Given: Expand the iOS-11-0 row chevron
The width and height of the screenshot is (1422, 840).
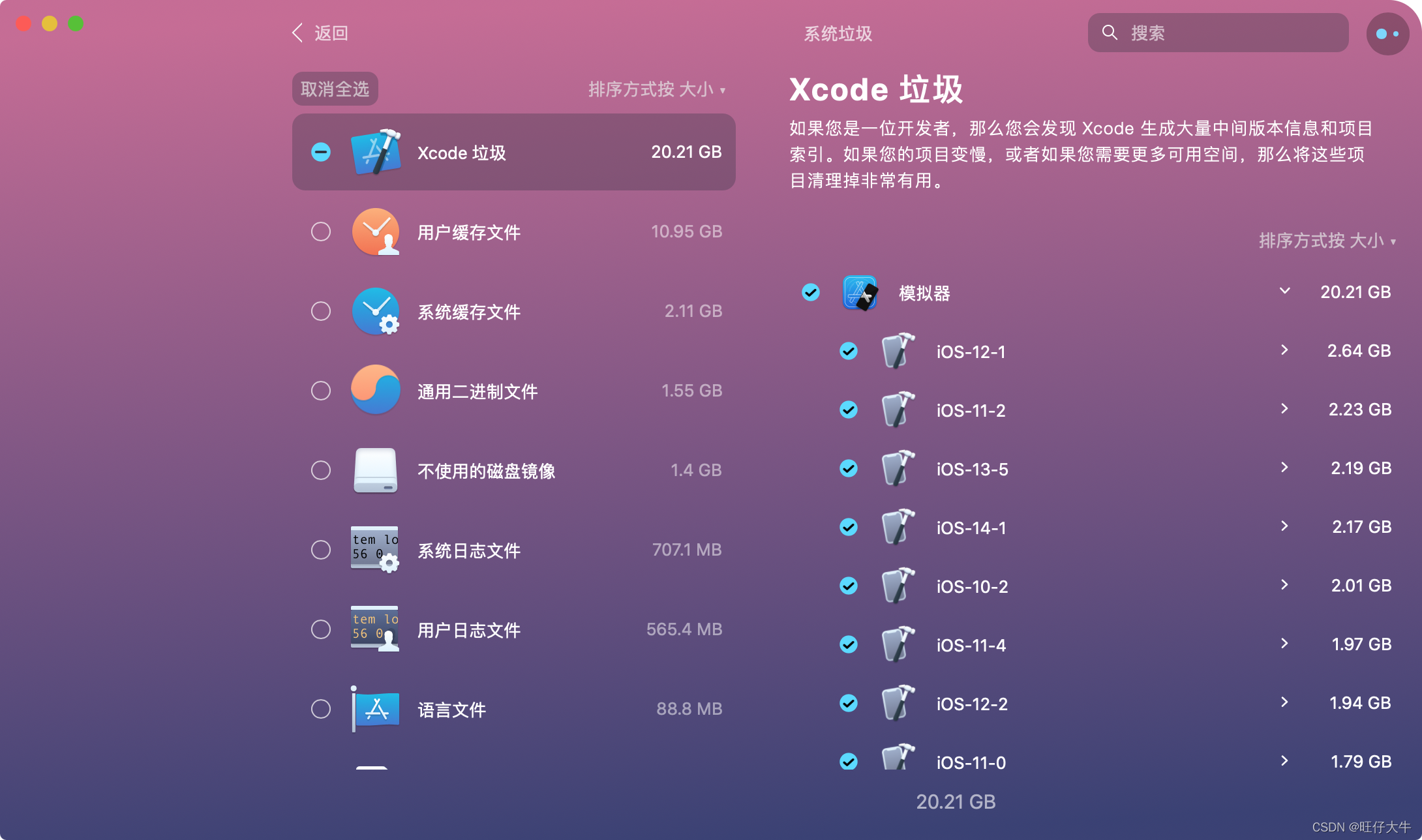Looking at the screenshot, I should pos(1284,760).
